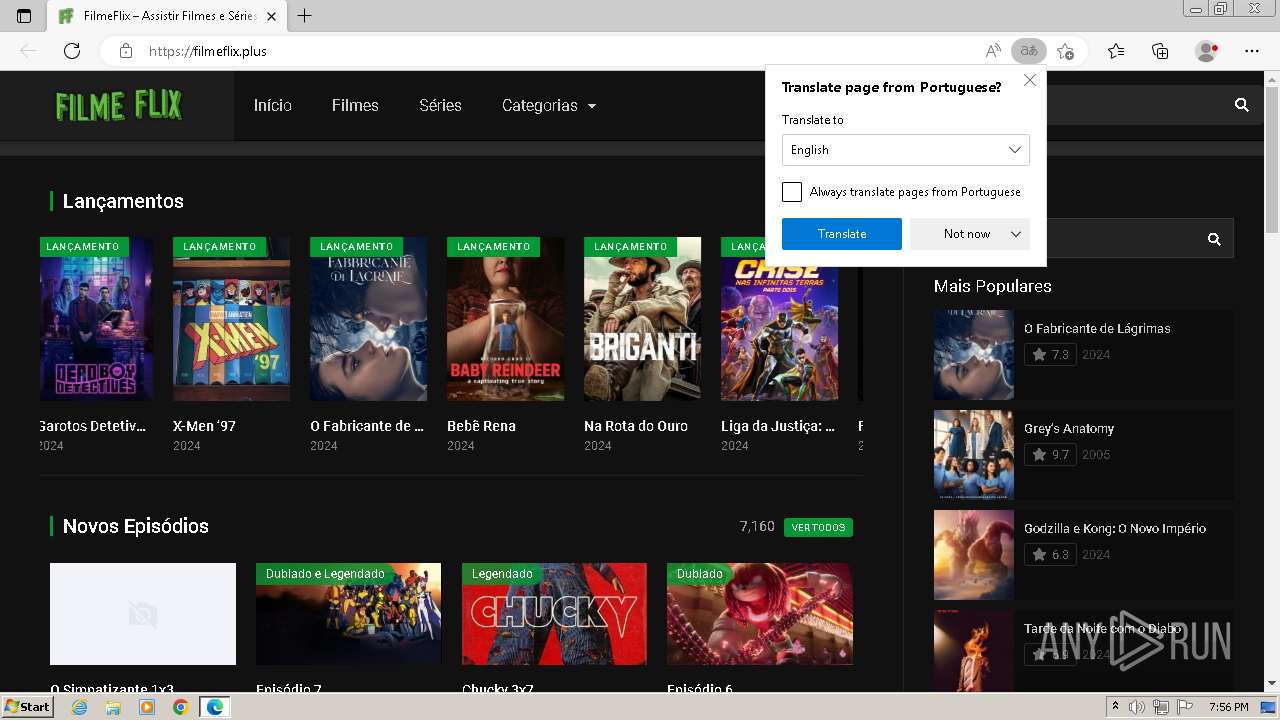This screenshot has width=1280, height=720.
Task: Open media player taskbar icon
Action: point(147,707)
